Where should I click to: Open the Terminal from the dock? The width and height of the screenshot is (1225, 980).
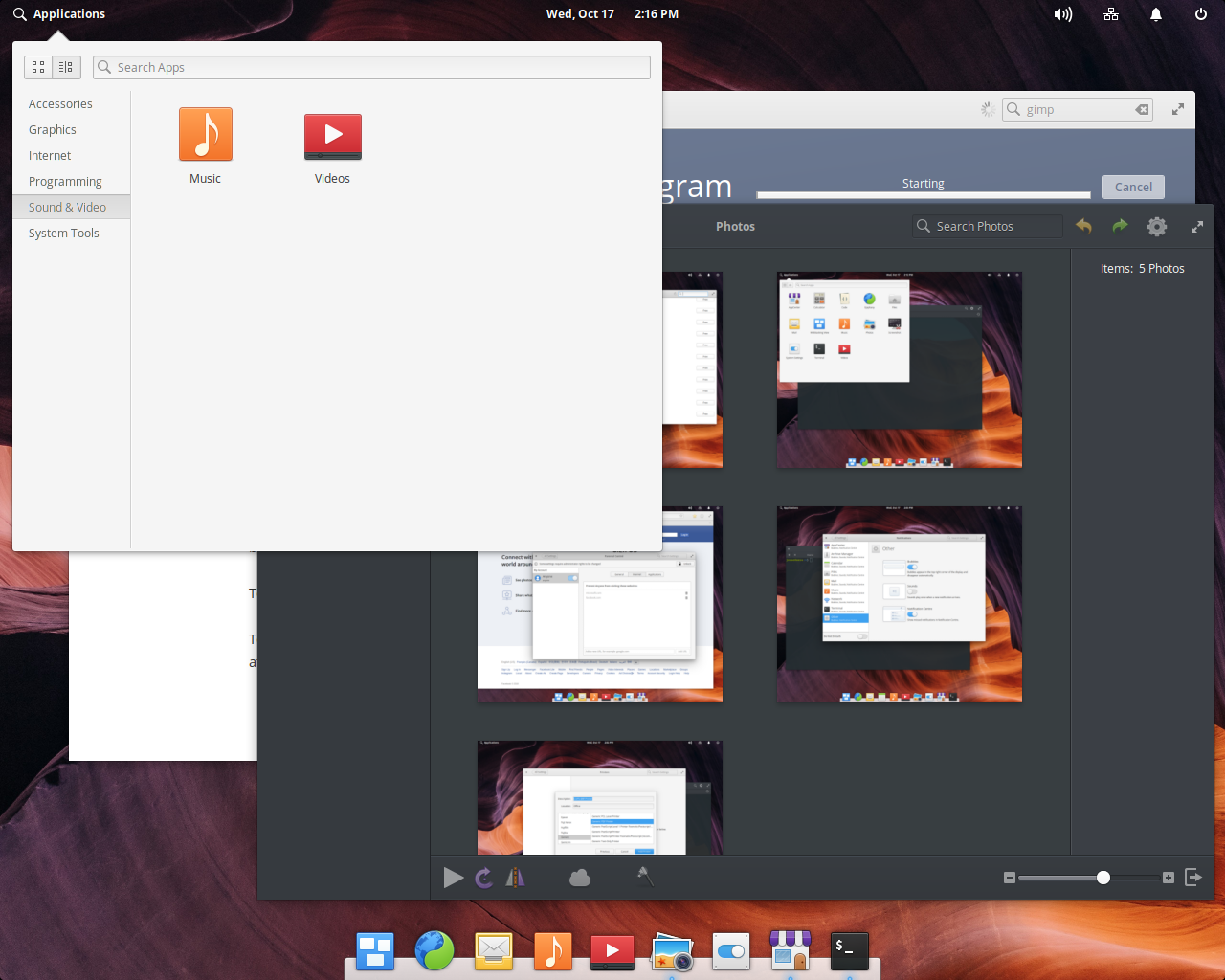coord(850,950)
